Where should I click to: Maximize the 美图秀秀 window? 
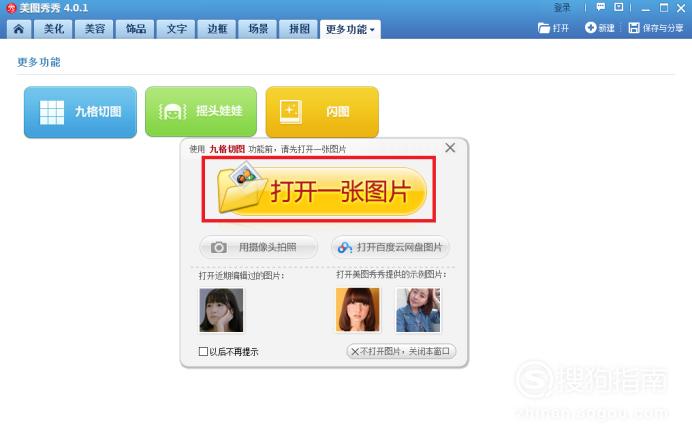pyautogui.click(x=663, y=8)
